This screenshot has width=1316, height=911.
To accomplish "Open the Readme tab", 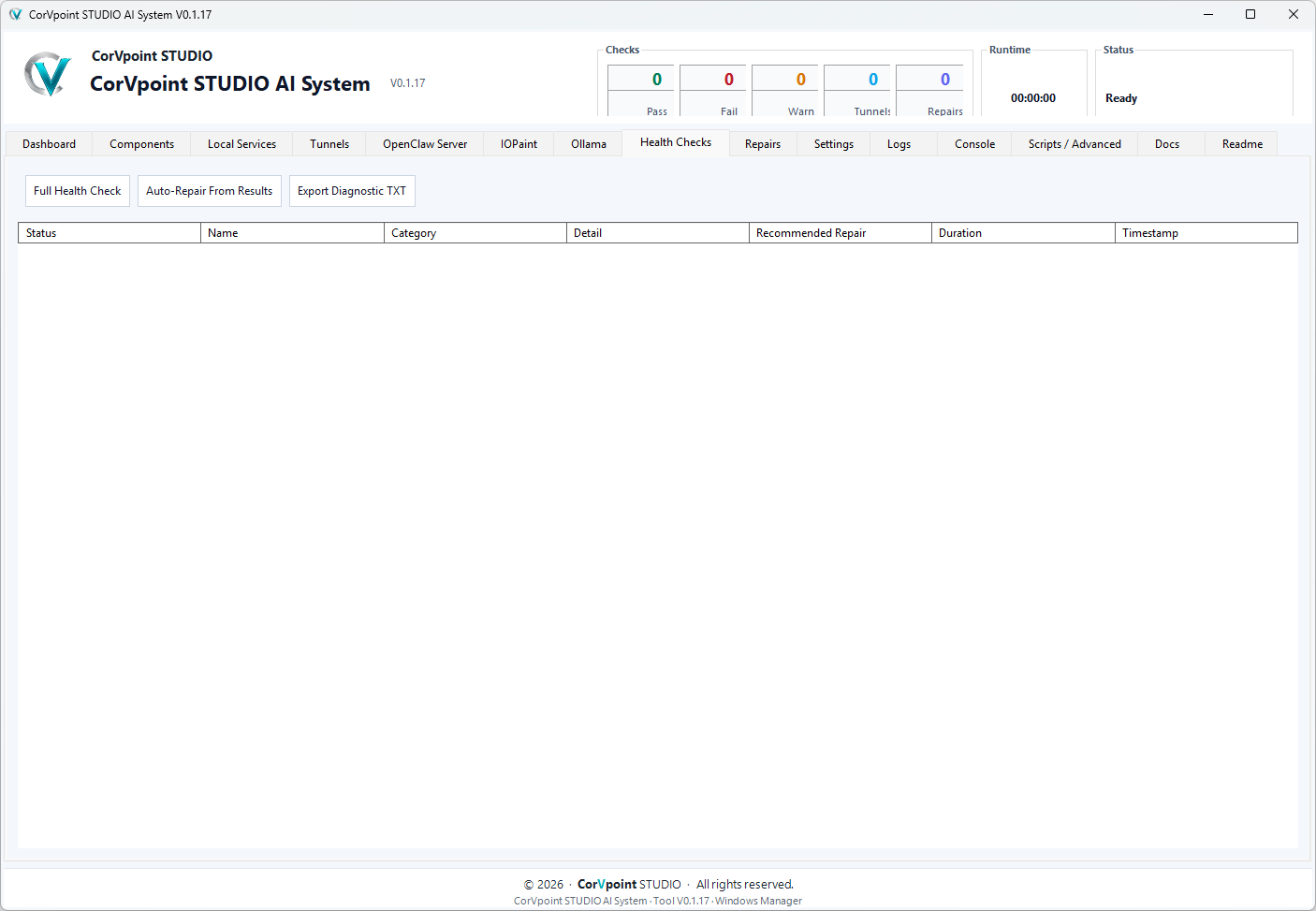I will click(x=1242, y=144).
